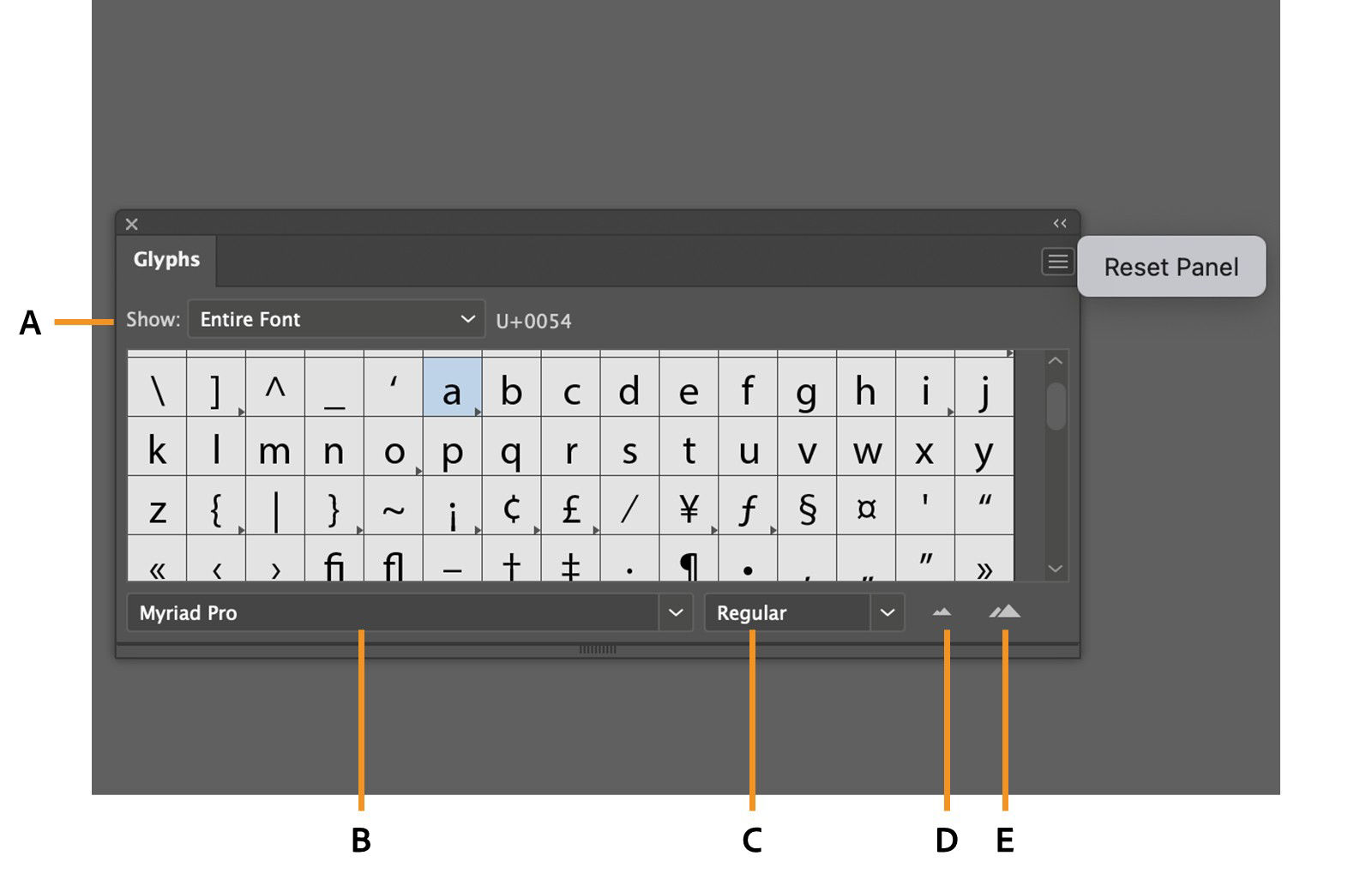Open the Regular font style dropdown
Screen dimensions: 1372x886
click(803, 612)
